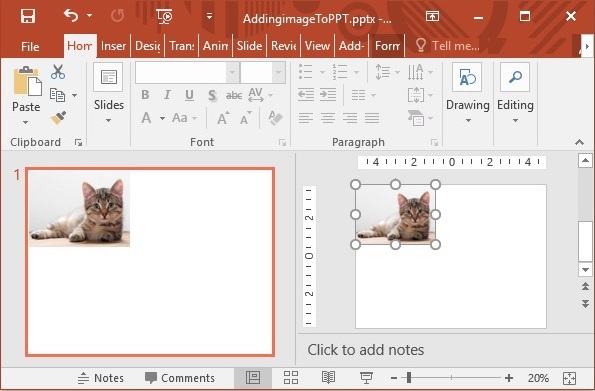Decrease list indent level
Screen dimensions: 595x391
(x=306, y=95)
